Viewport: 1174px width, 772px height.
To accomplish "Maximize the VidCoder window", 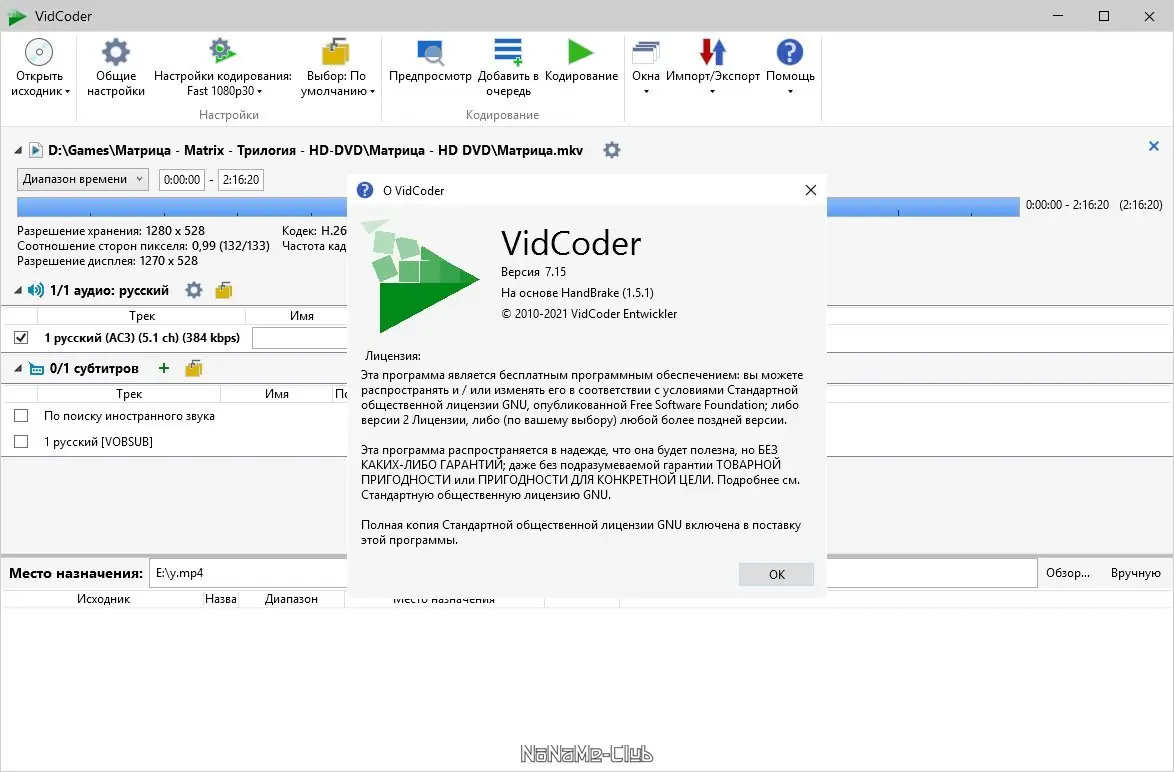I will pyautogui.click(x=1104, y=16).
